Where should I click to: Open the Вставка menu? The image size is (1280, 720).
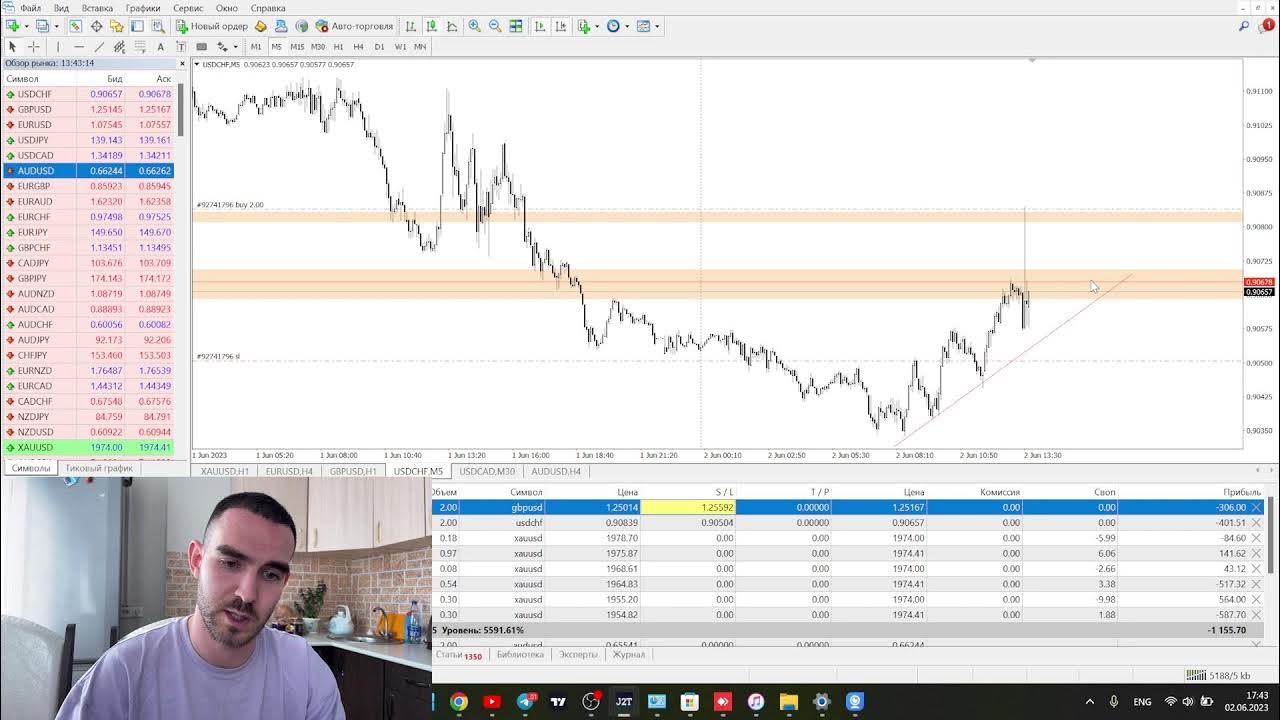tap(97, 8)
